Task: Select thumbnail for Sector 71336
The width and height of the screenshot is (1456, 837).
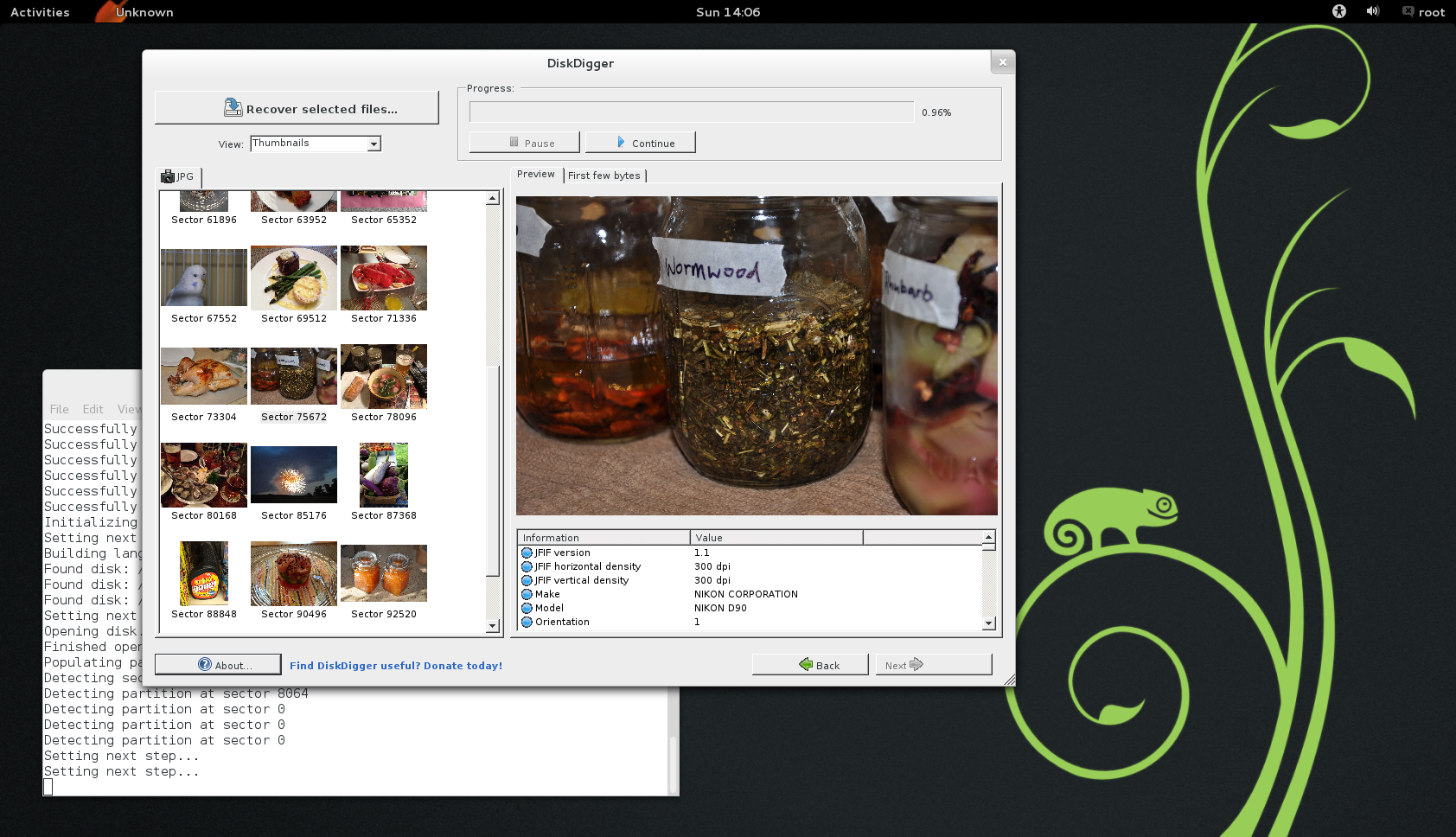Action: (384, 278)
